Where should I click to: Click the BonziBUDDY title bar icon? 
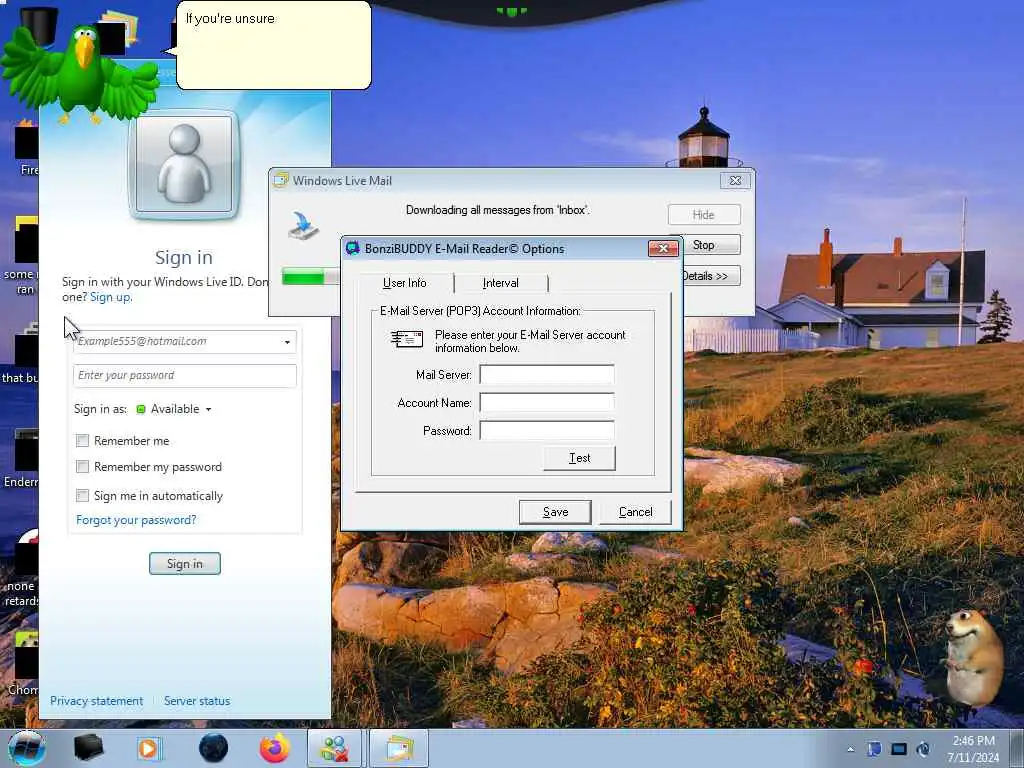pyautogui.click(x=353, y=248)
